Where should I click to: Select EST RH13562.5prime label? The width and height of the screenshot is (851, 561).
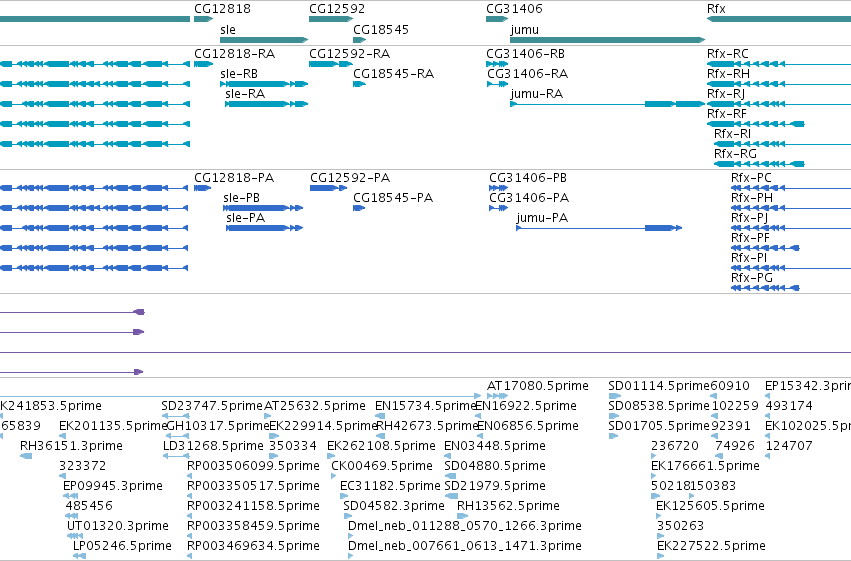coord(508,506)
